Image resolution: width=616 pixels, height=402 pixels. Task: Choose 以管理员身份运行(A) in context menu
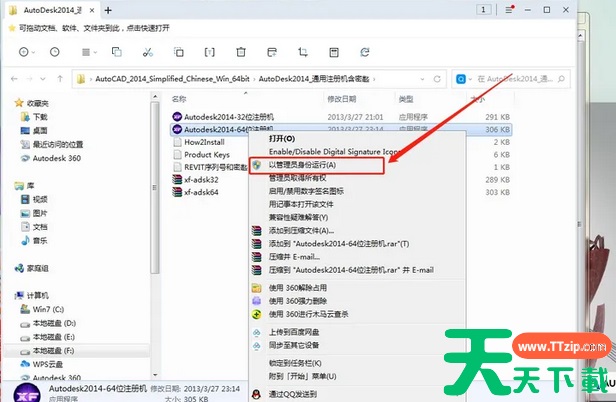302,165
